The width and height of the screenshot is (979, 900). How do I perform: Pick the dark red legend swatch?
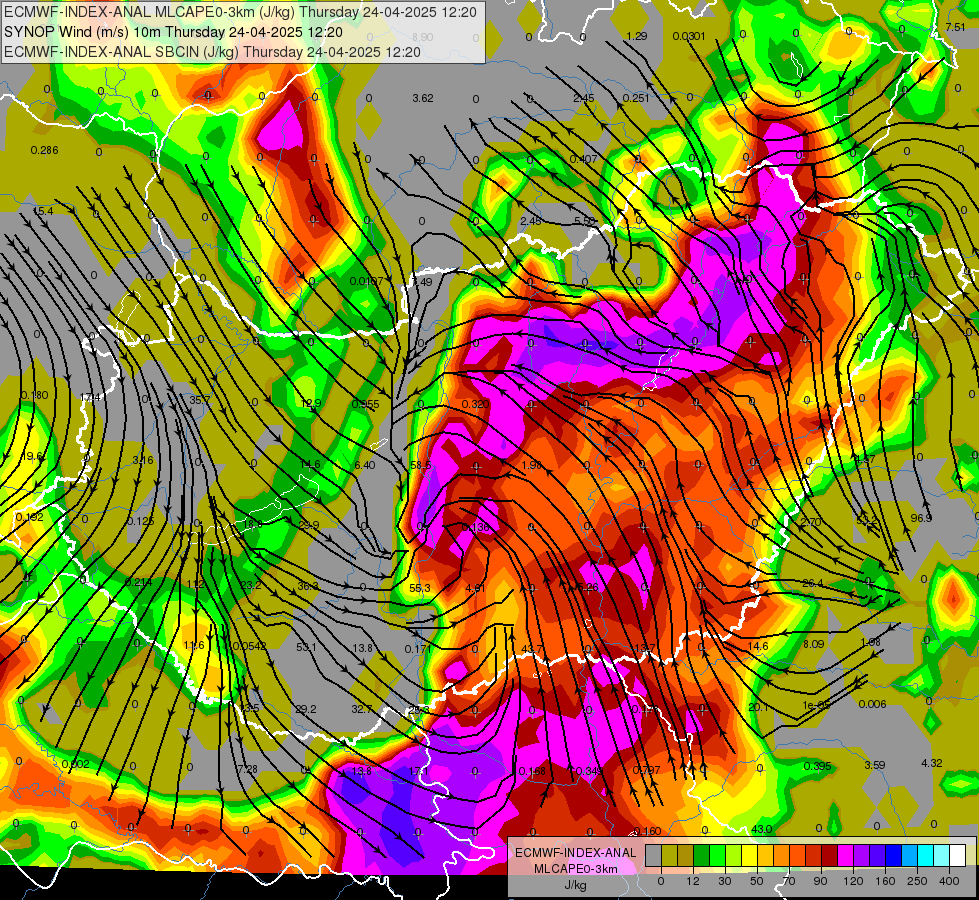(830, 856)
